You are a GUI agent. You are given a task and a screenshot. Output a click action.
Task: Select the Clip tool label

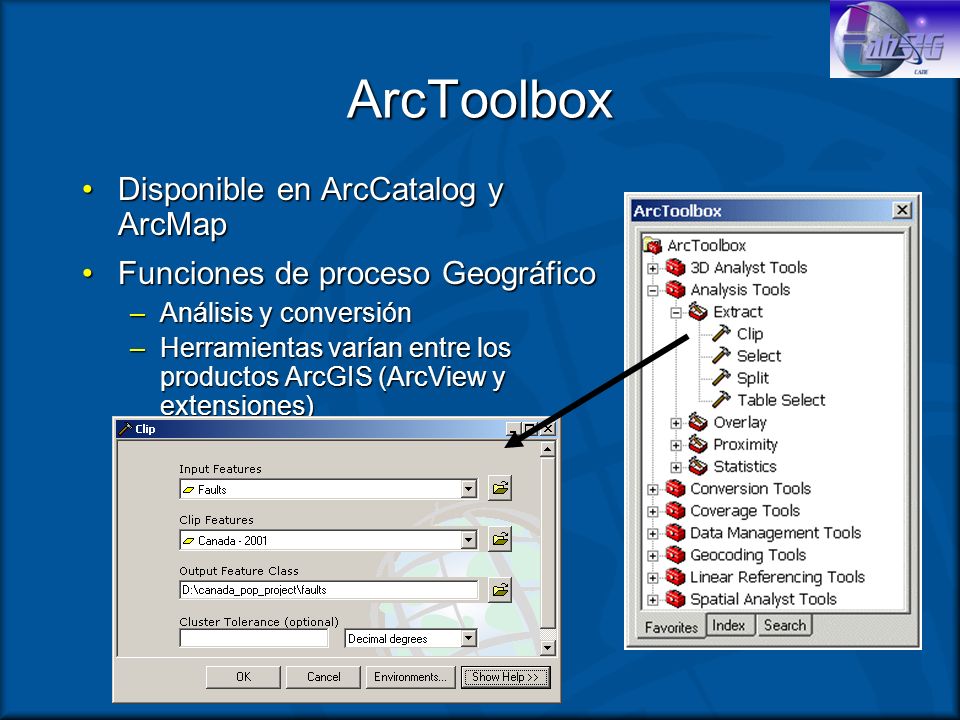750,334
